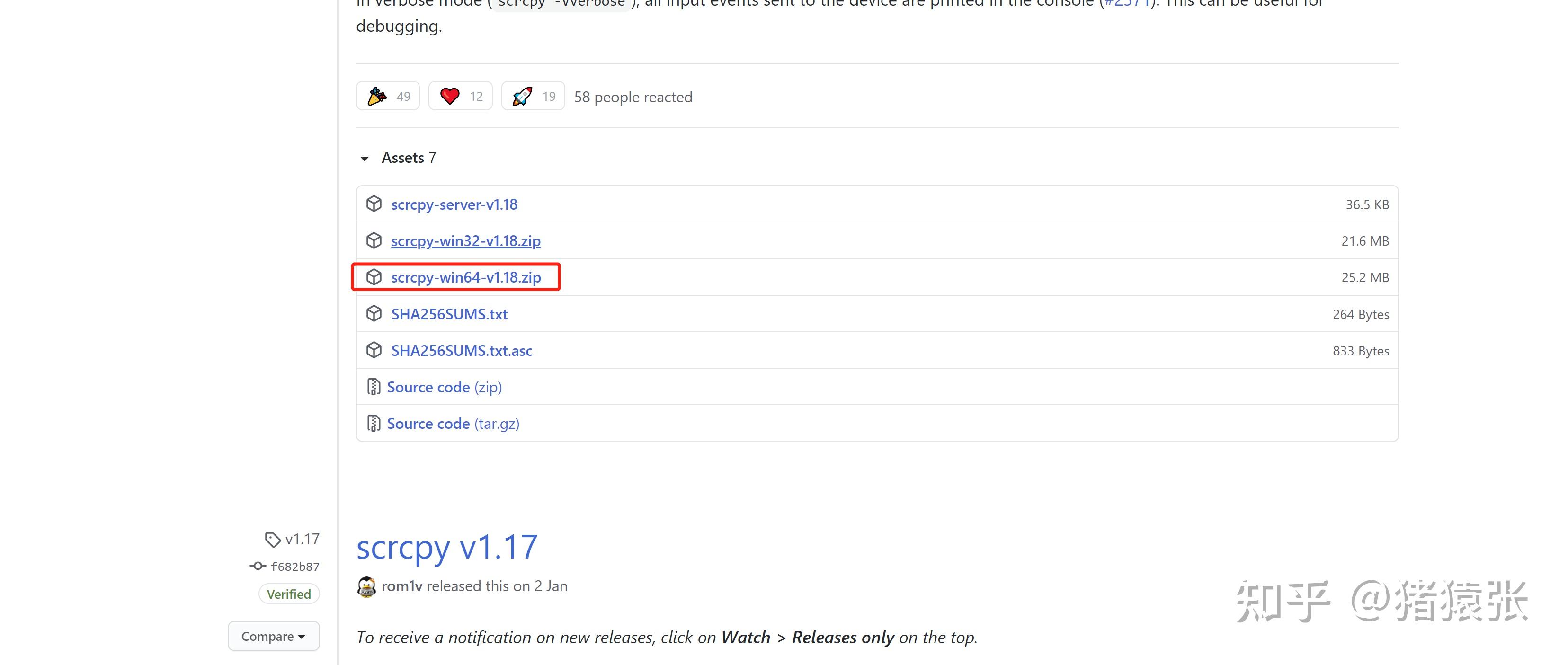Click package icon next to SHA256SUMS.txt

coord(374,314)
